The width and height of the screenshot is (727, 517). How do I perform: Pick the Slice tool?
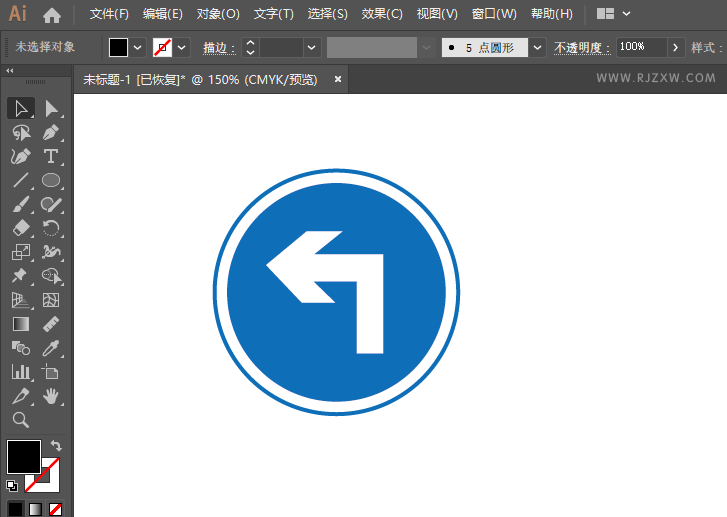(20, 396)
